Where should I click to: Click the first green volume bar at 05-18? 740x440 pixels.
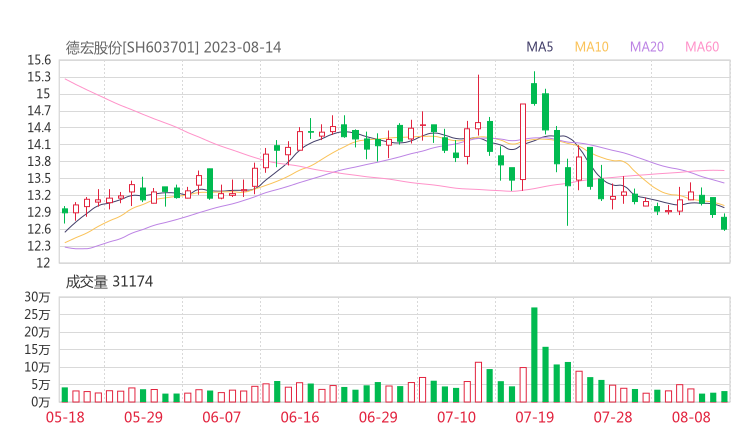coord(65,395)
